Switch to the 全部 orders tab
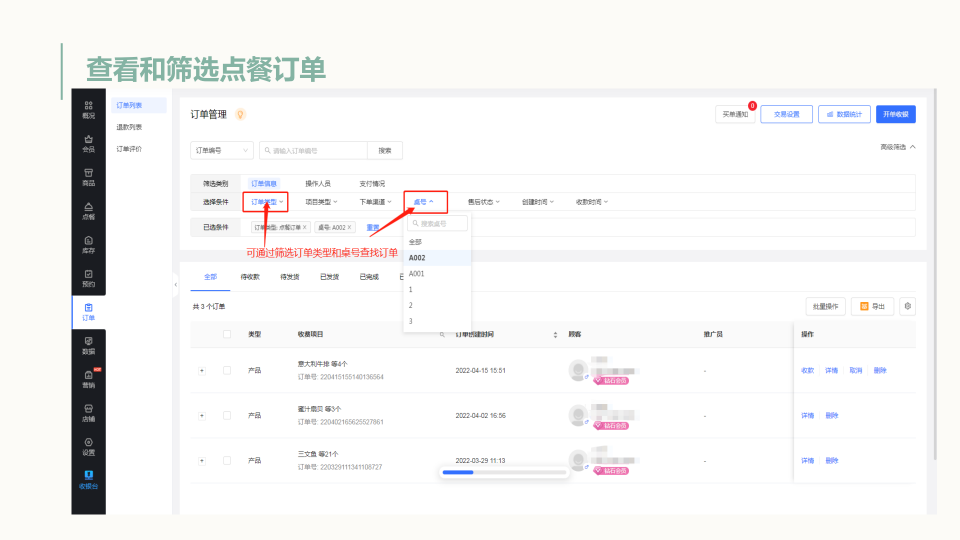This screenshot has width=960, height=540. (x=210, y=277)
